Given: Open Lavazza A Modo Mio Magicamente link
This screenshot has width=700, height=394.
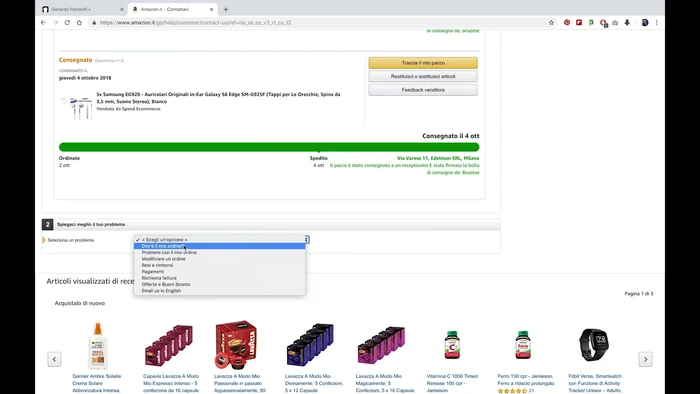Looking at the screenshot, I should [x=385, y=383].
